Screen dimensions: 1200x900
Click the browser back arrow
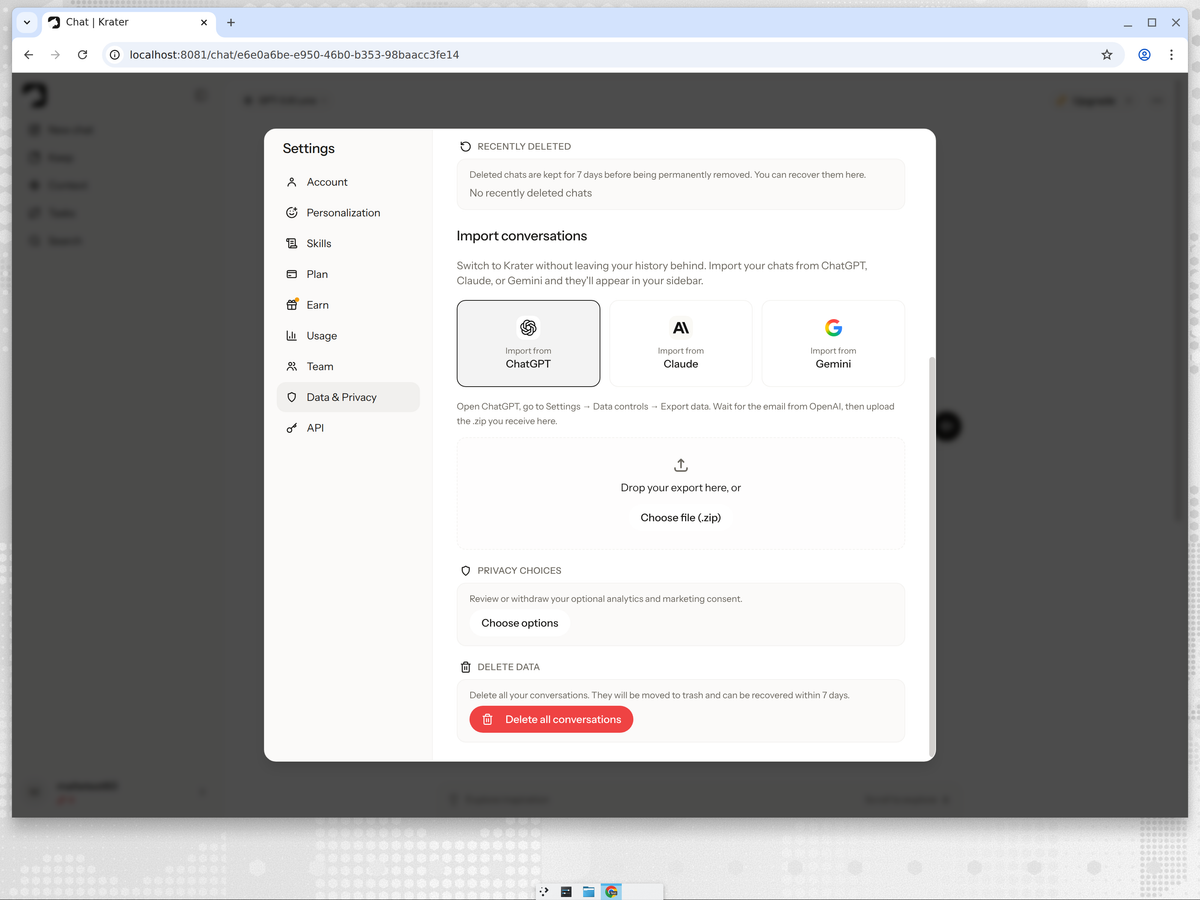click(x=28, y=55)
